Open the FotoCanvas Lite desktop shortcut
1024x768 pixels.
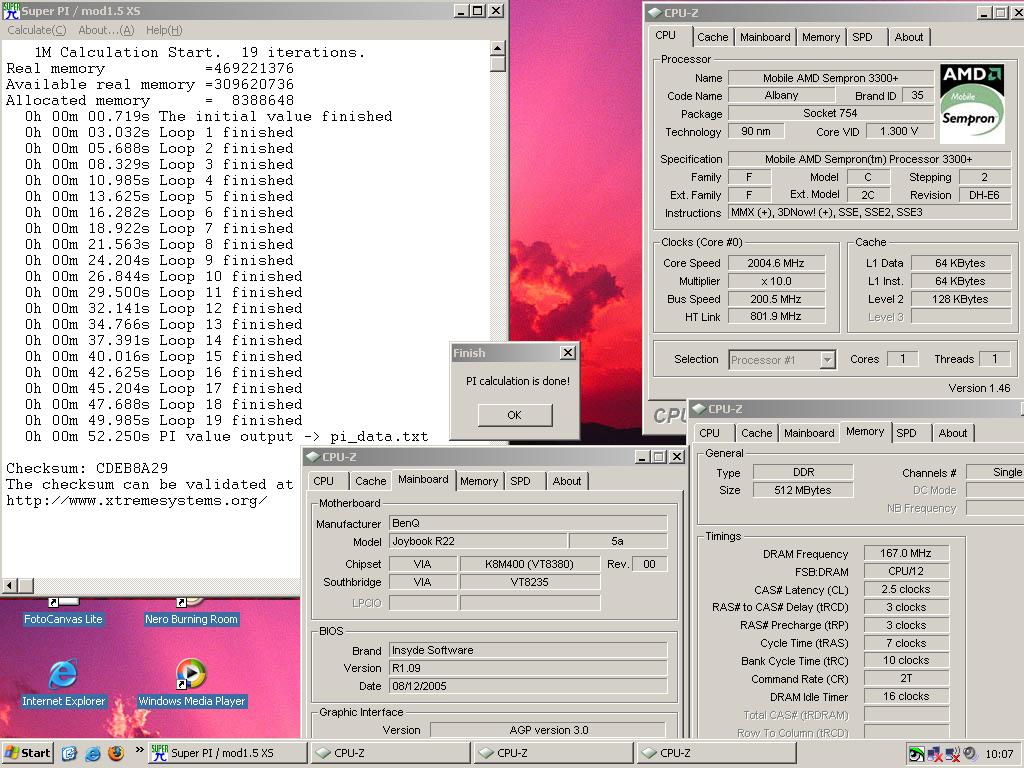tap(63, 618)
